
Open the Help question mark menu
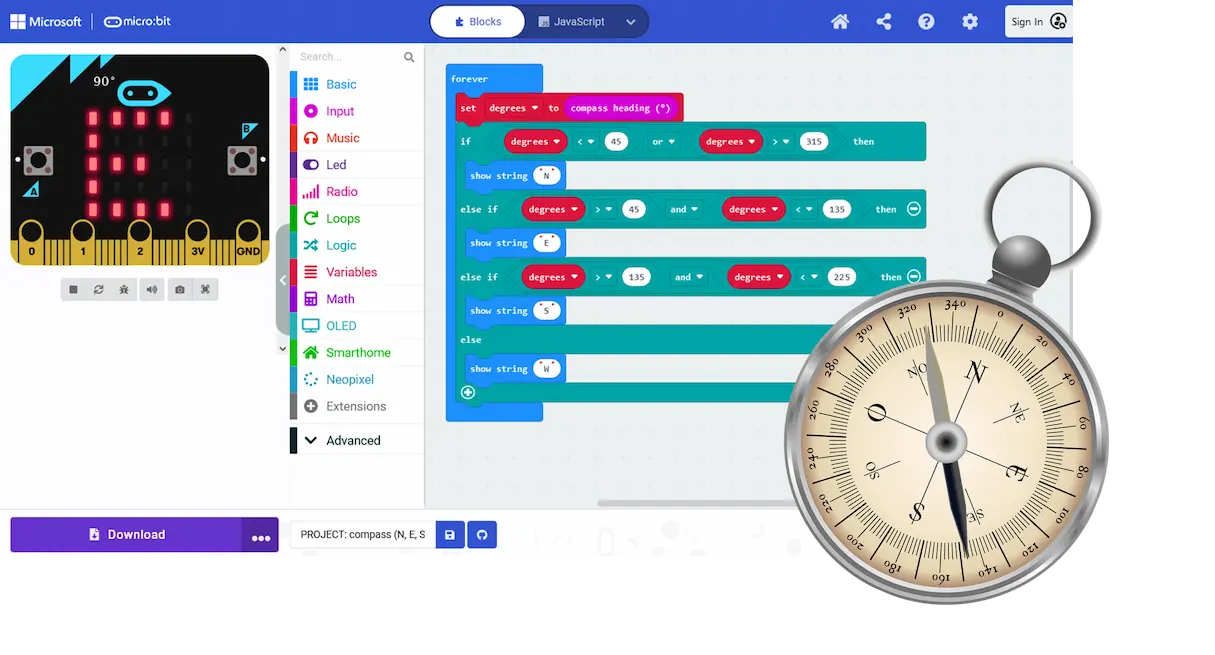pyautogui.click(x=926, y=22)
